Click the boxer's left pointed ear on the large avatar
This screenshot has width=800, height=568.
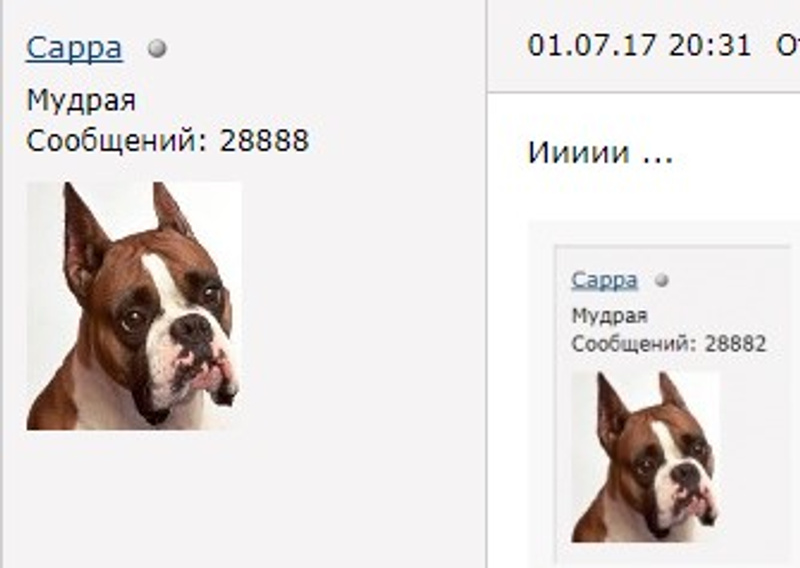83,240
